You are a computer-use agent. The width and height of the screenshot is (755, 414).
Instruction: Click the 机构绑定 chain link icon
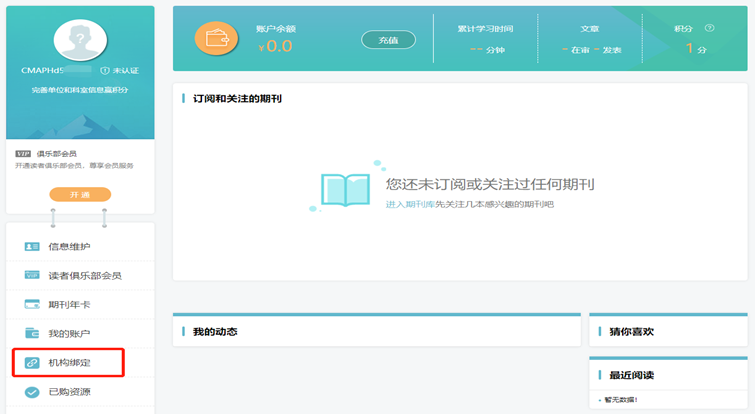pos(31,362)
